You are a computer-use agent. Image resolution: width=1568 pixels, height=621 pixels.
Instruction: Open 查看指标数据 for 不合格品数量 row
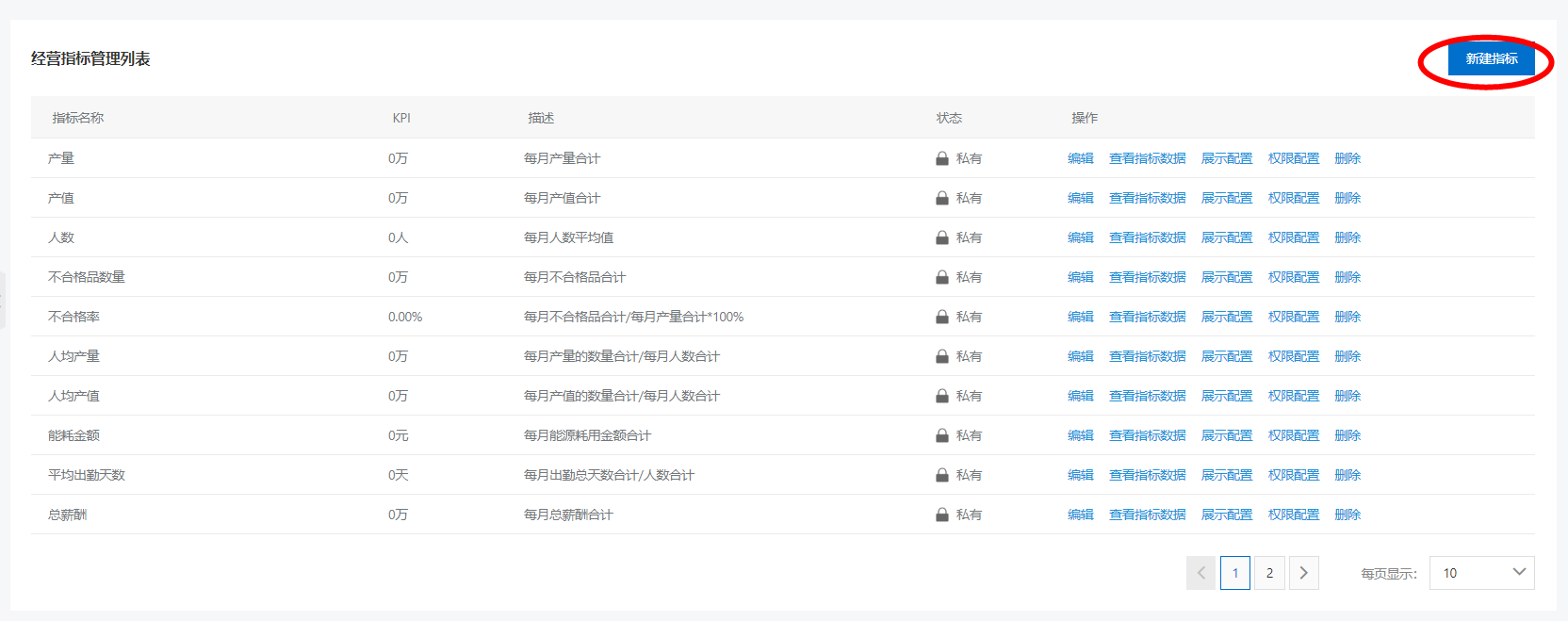[1147, 277]
